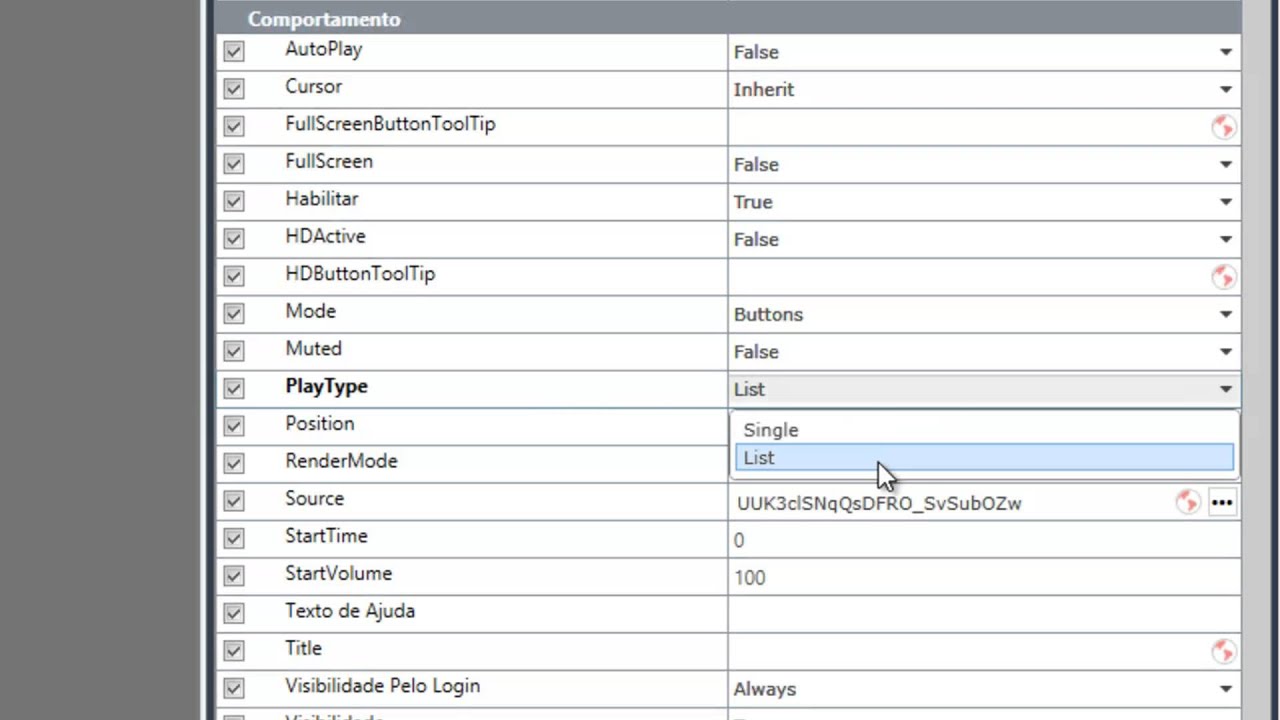Toggle the FullScreen checkbox

234,164
